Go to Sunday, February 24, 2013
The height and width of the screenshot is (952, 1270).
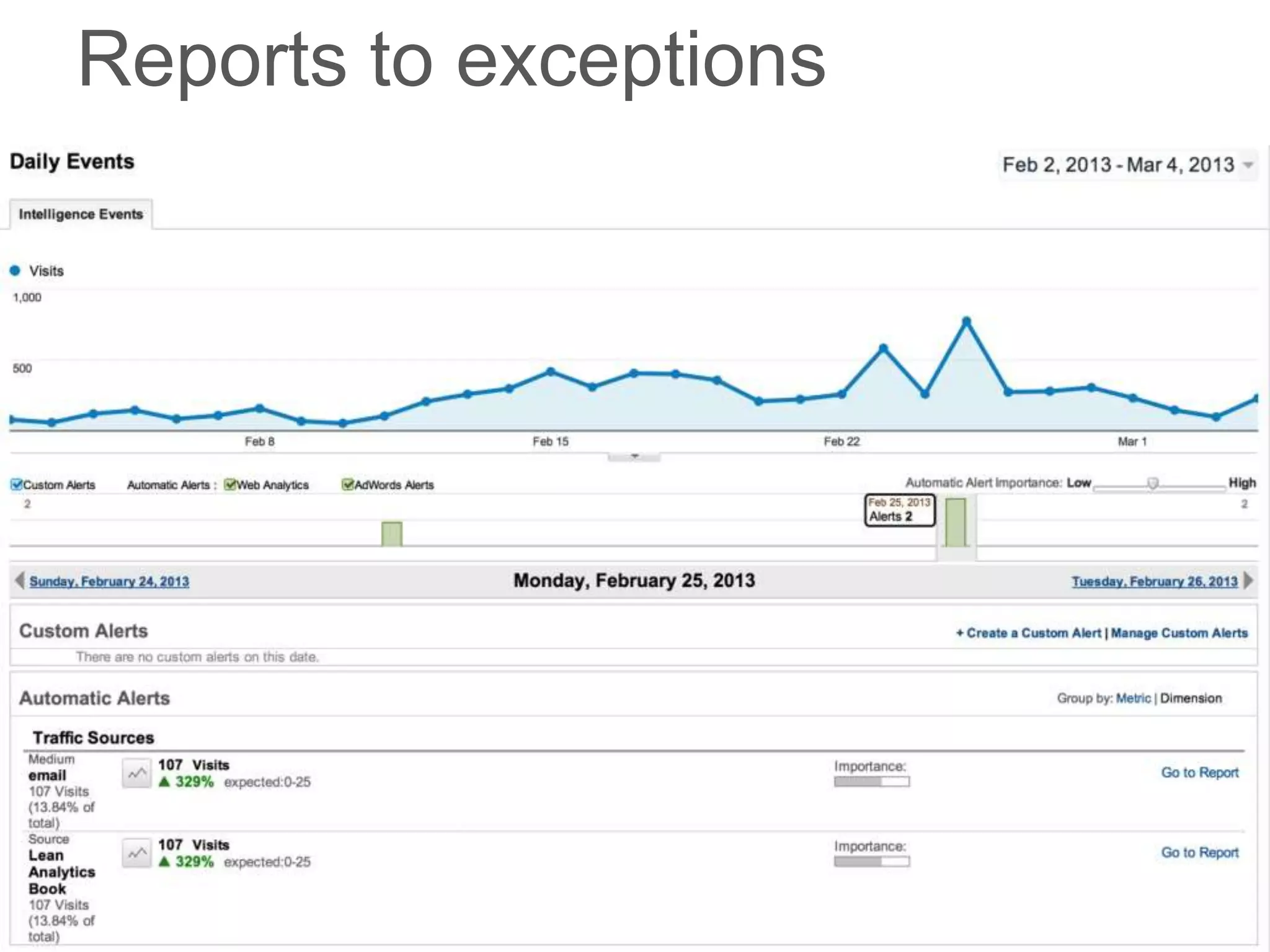pos(109,581)
